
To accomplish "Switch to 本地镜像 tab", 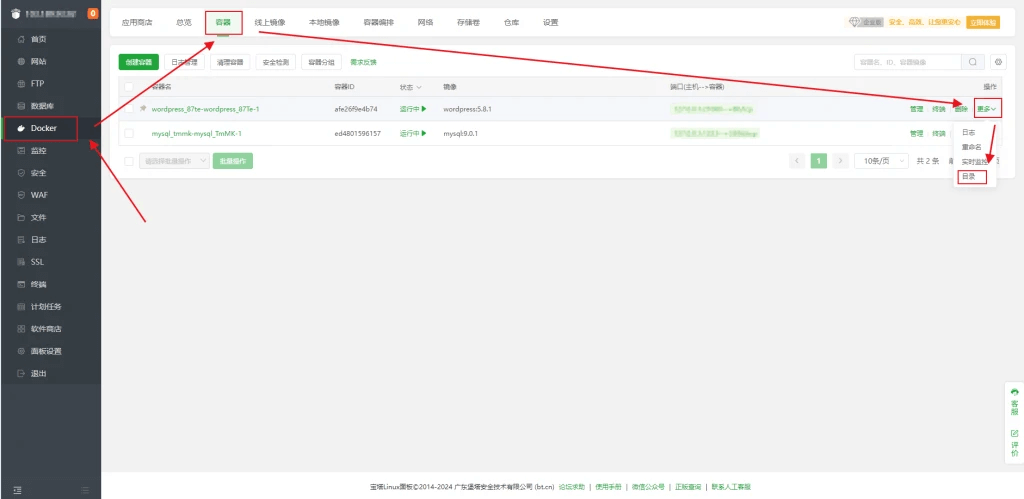I will click(x=324, y=22).
